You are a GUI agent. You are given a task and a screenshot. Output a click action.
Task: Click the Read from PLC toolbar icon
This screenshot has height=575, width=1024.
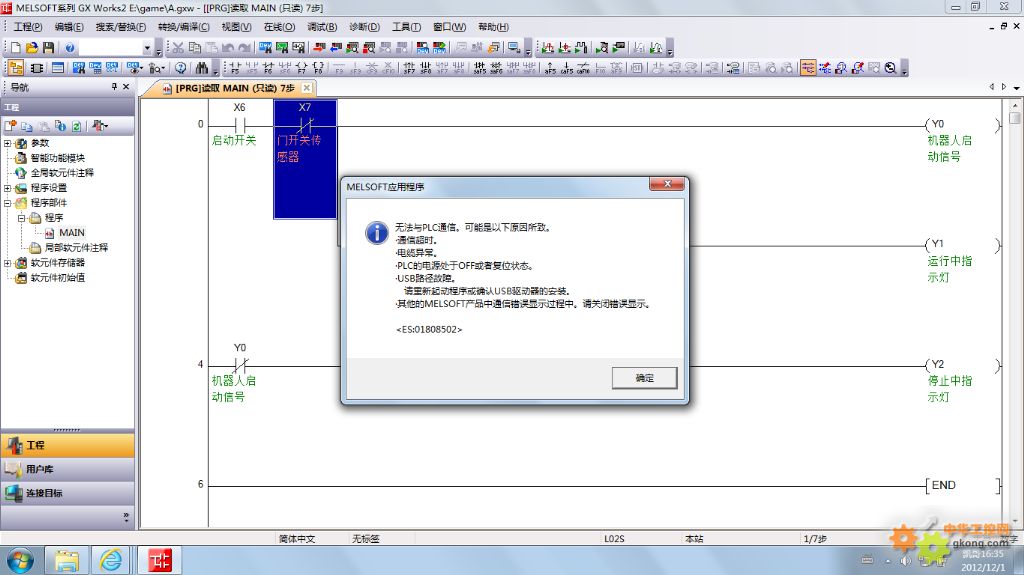click(335, 48)
